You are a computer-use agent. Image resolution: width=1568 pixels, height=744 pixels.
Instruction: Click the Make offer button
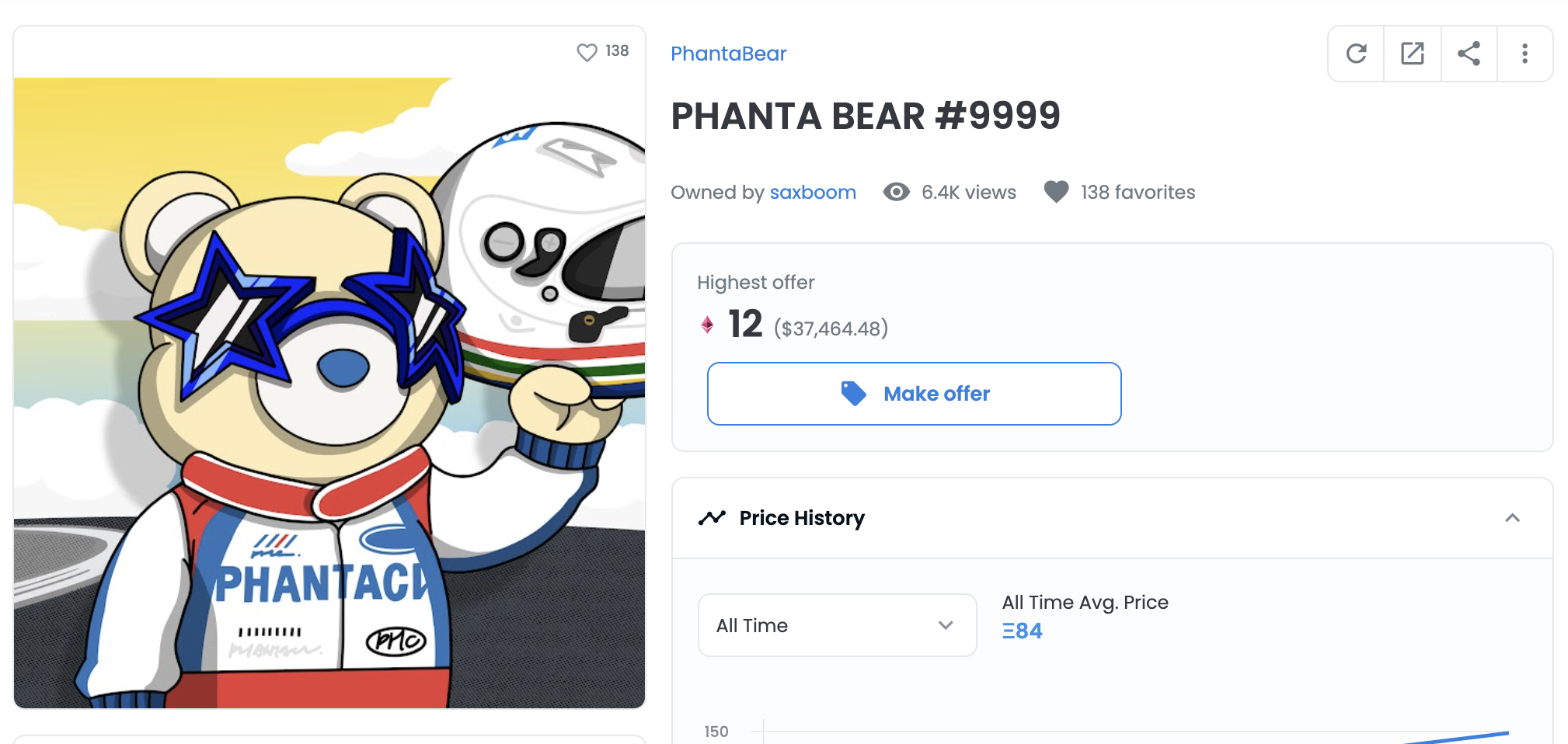point(914,394)
